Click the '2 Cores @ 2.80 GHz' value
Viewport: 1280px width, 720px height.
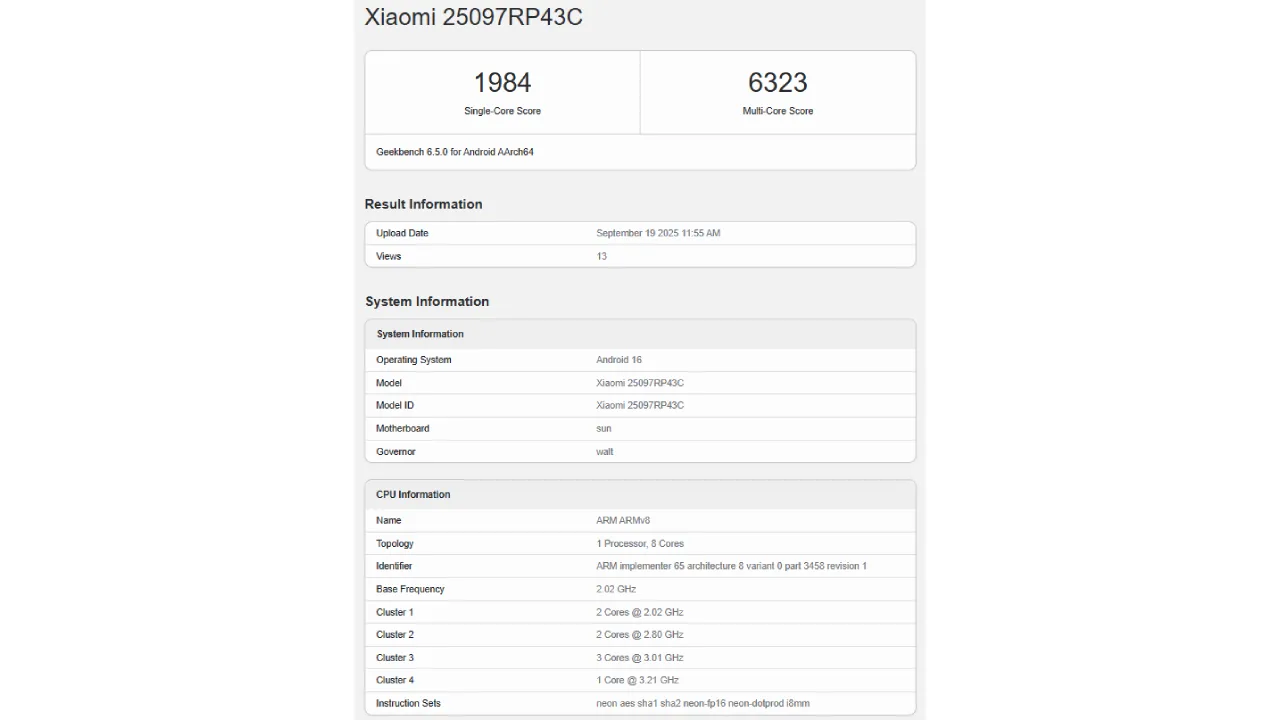640,635
